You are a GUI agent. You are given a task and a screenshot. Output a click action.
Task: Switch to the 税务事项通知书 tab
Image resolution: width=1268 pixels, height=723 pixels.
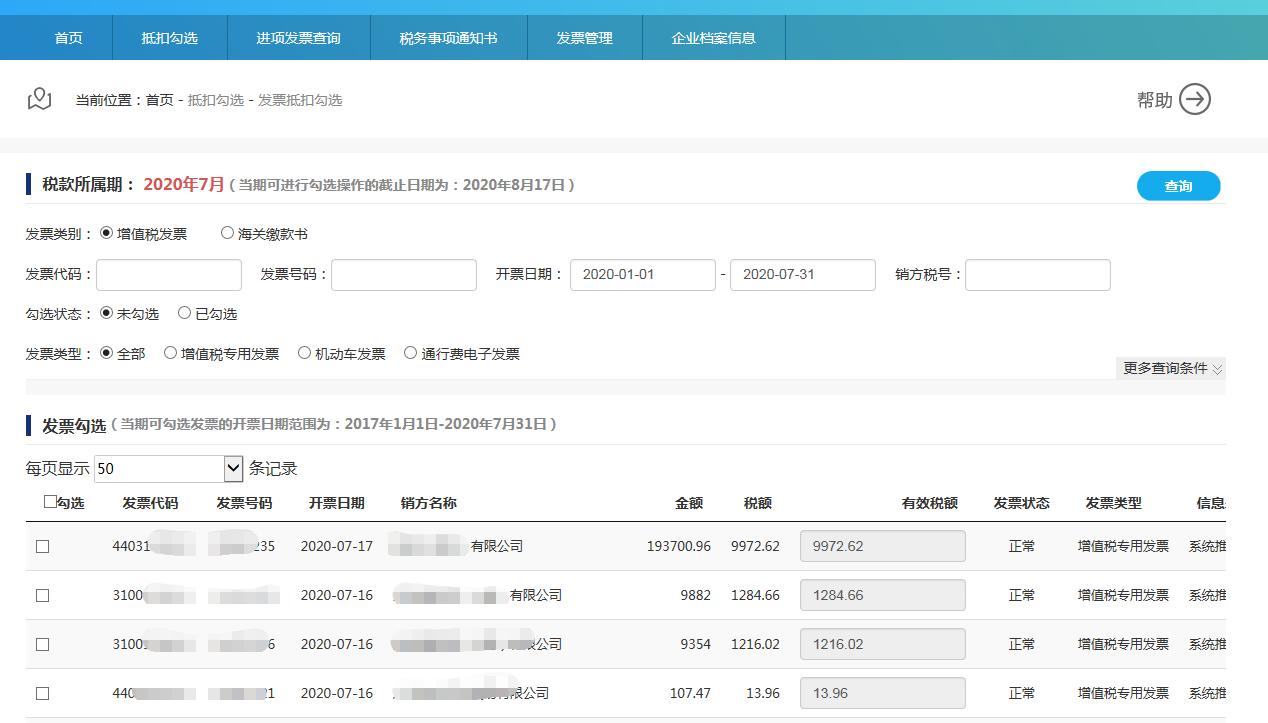coord(448,36)
